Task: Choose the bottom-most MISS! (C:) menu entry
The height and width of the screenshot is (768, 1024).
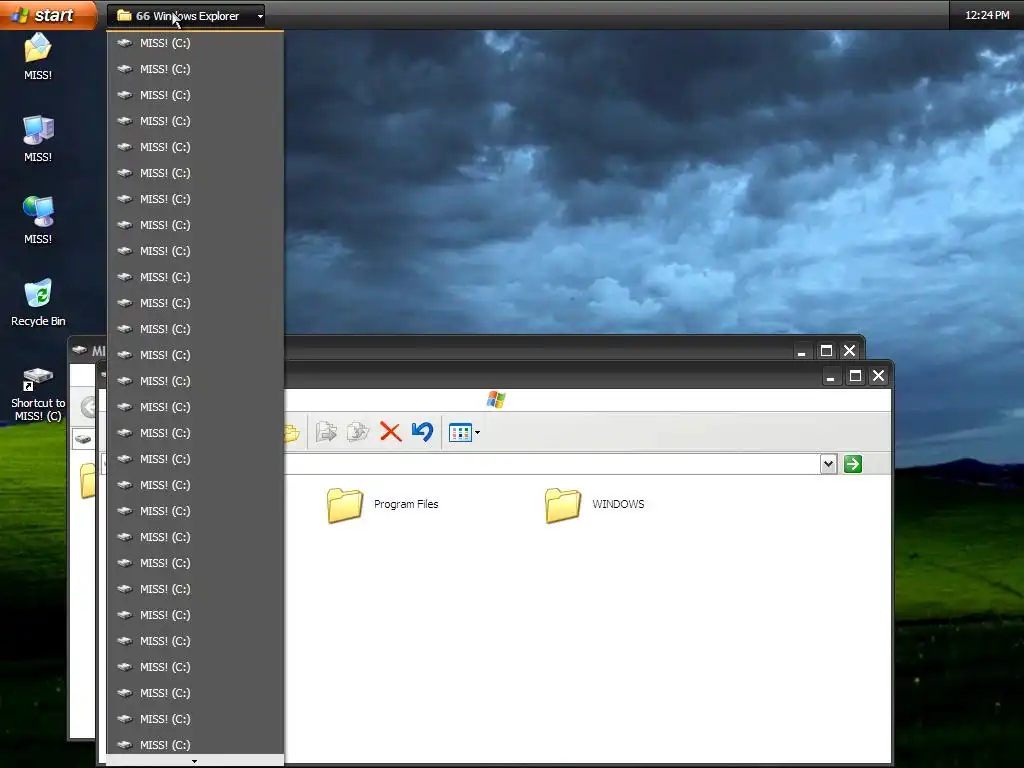Action: (x=195, y=744)
